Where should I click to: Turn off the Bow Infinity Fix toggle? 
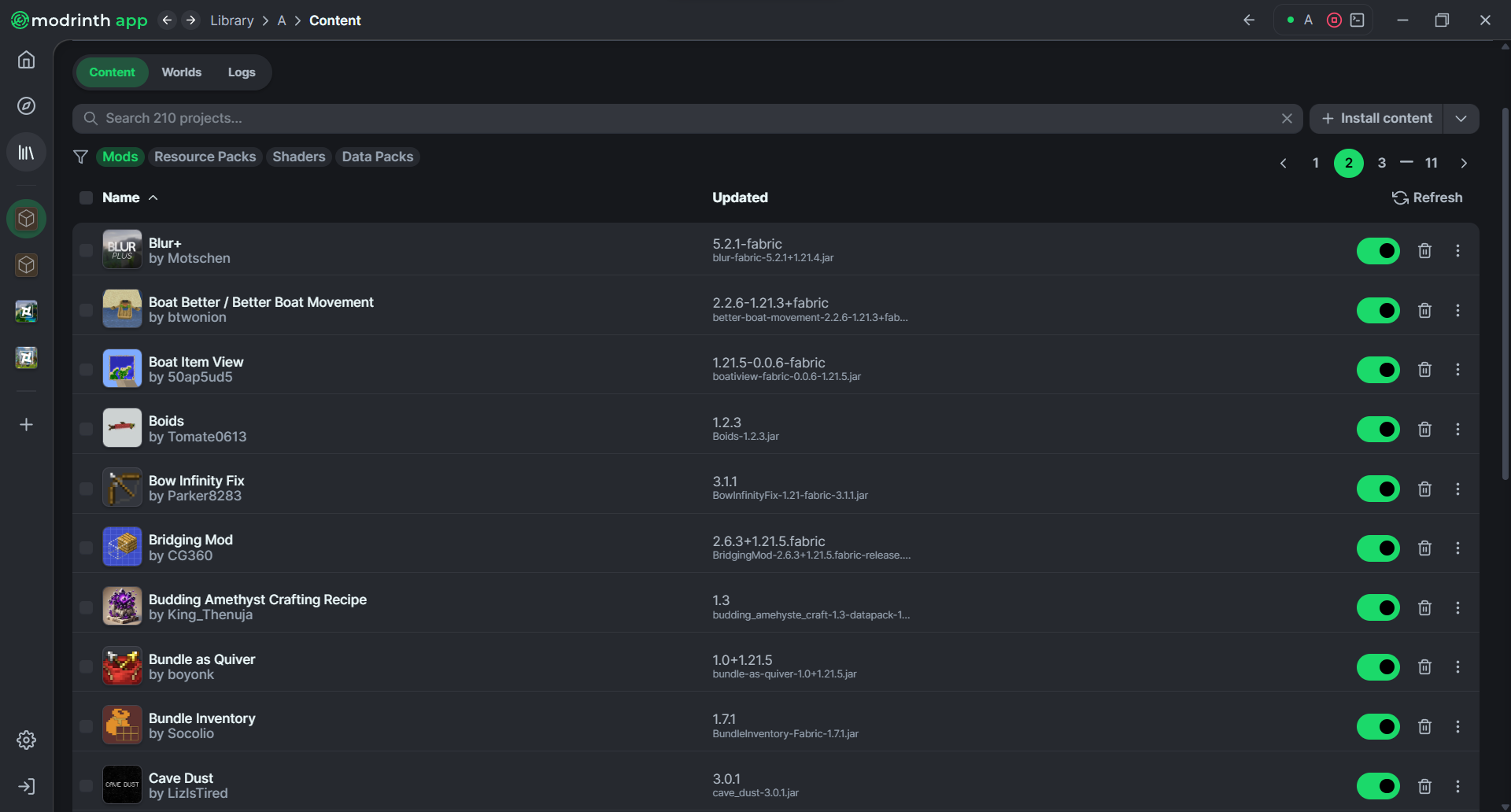click(x=1378, y=489)
